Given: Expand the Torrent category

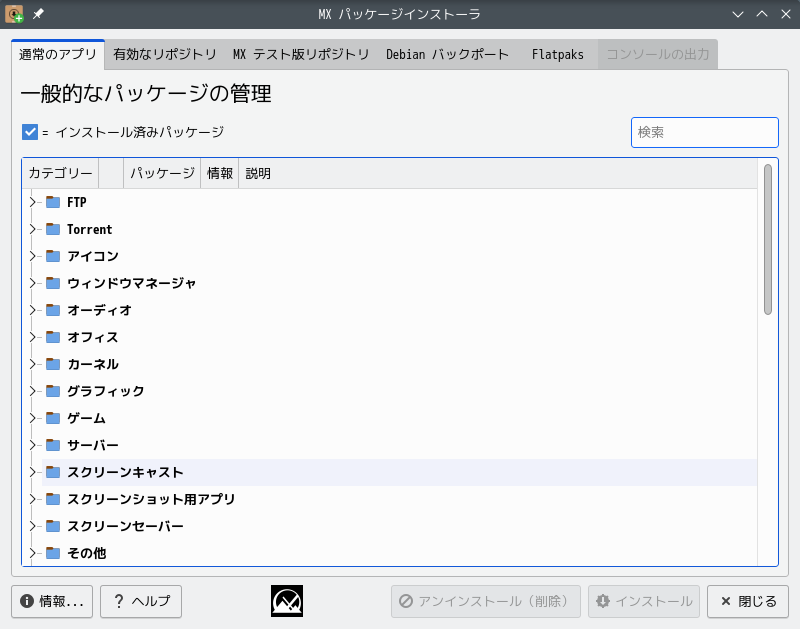Looking at the screenshot, I should [x=33, y=229].
